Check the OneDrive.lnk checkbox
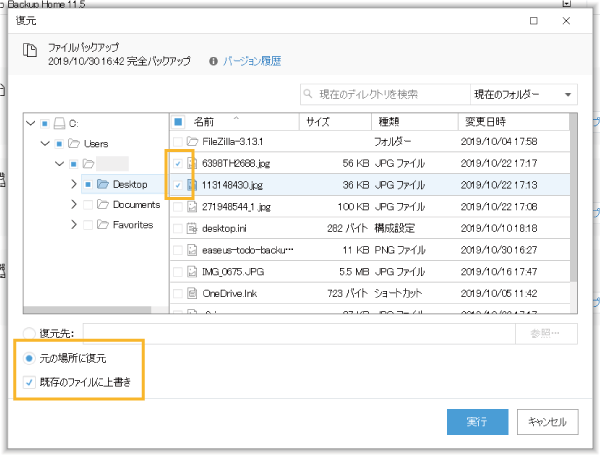600x455 pixels. click(x=178, y=294)
